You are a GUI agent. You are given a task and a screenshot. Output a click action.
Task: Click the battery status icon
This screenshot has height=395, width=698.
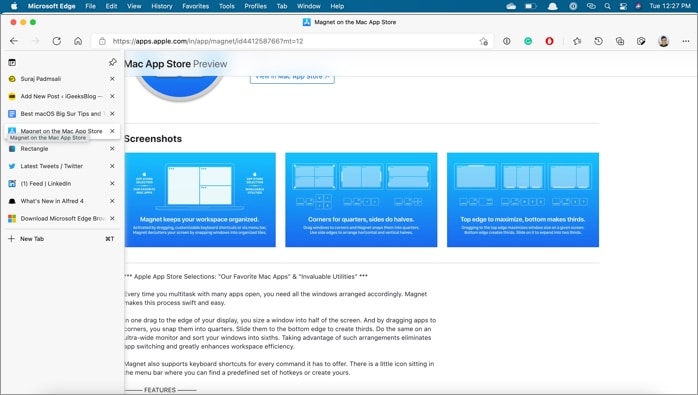click(x=531, y=6)
